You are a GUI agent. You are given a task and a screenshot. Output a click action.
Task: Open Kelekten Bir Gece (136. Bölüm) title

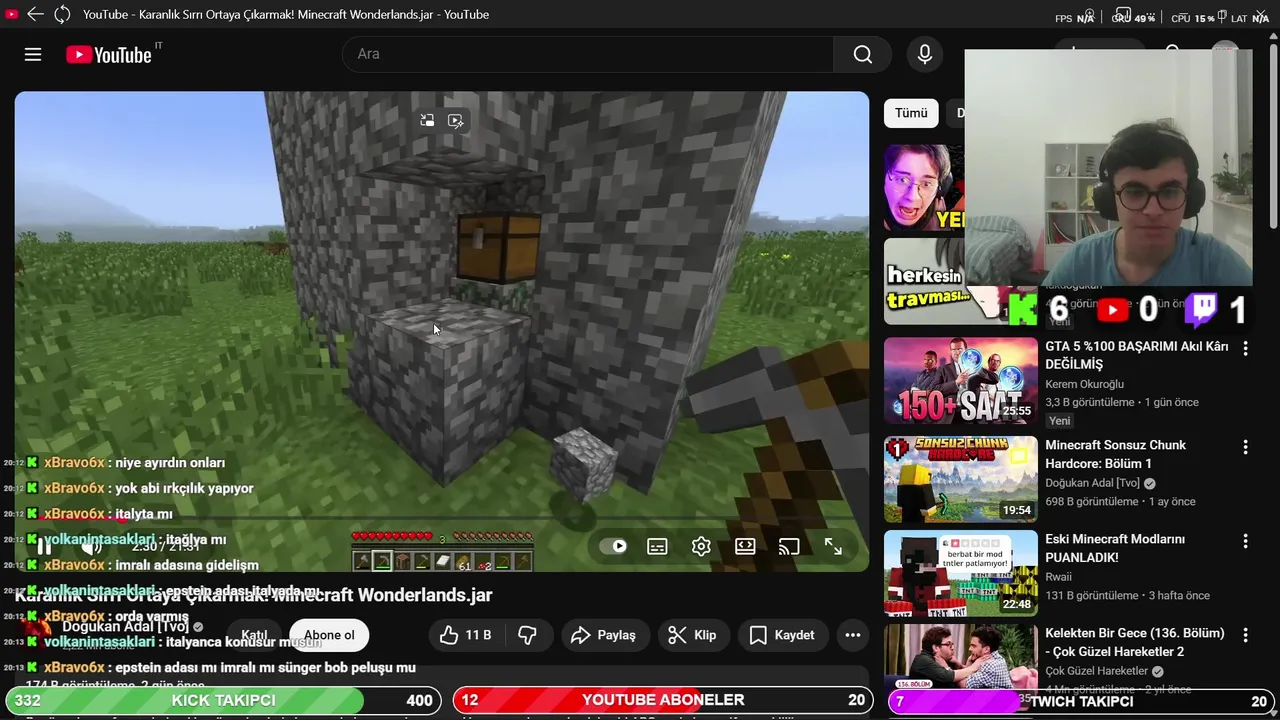click(x=1135, y=642)
